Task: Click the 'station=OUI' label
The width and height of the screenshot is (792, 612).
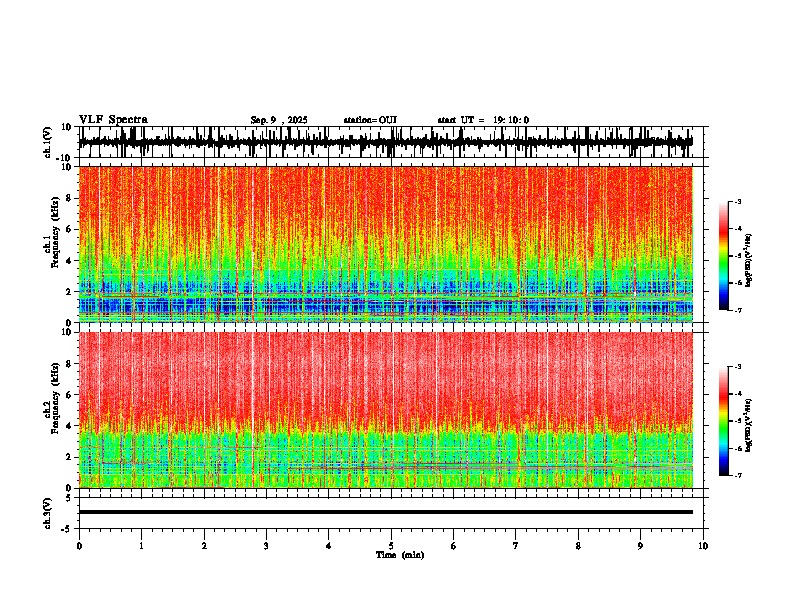Action: pyautogui.click(x=370, y=120)
